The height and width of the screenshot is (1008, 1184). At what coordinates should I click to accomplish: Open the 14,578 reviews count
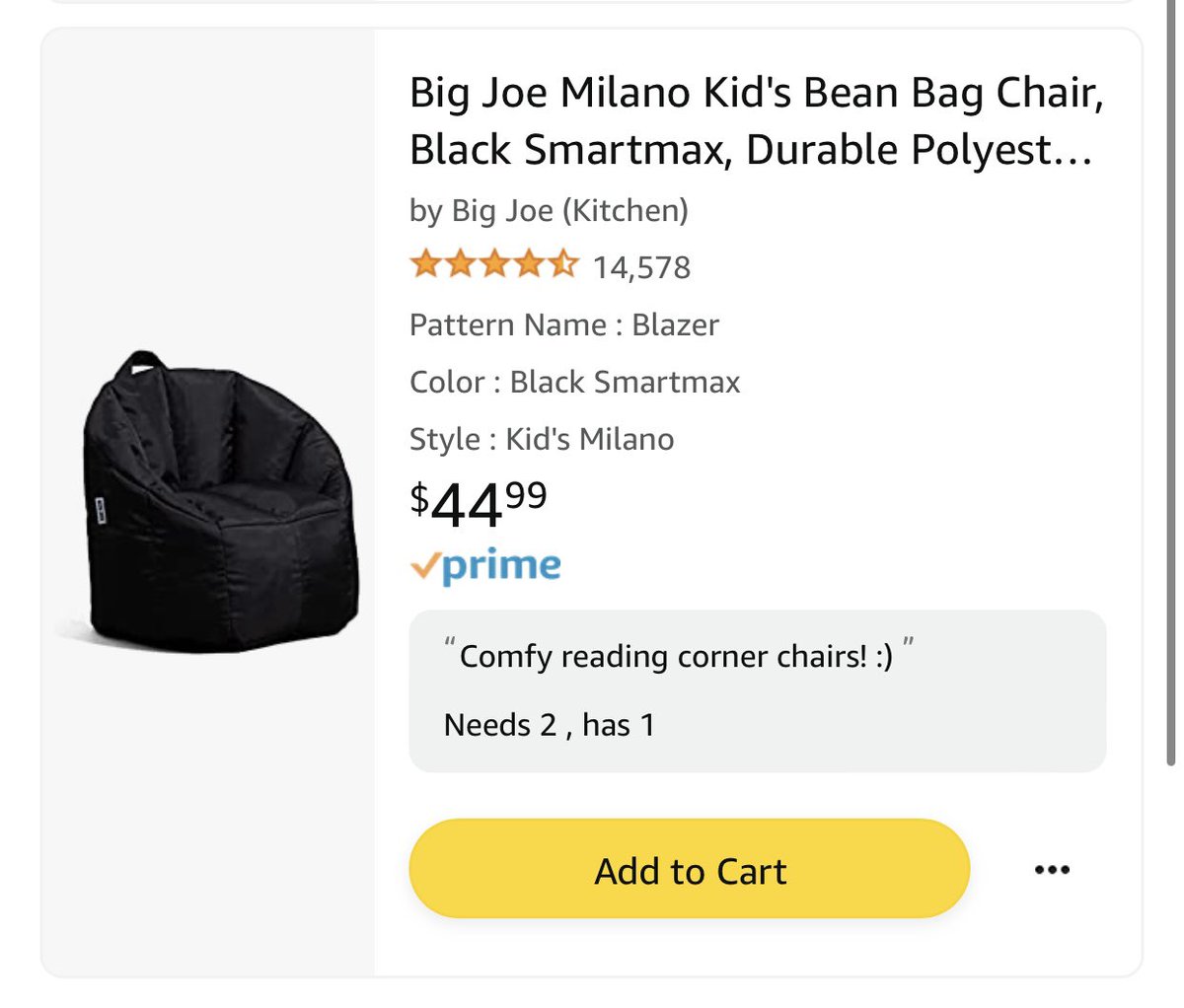click(641, 267)
